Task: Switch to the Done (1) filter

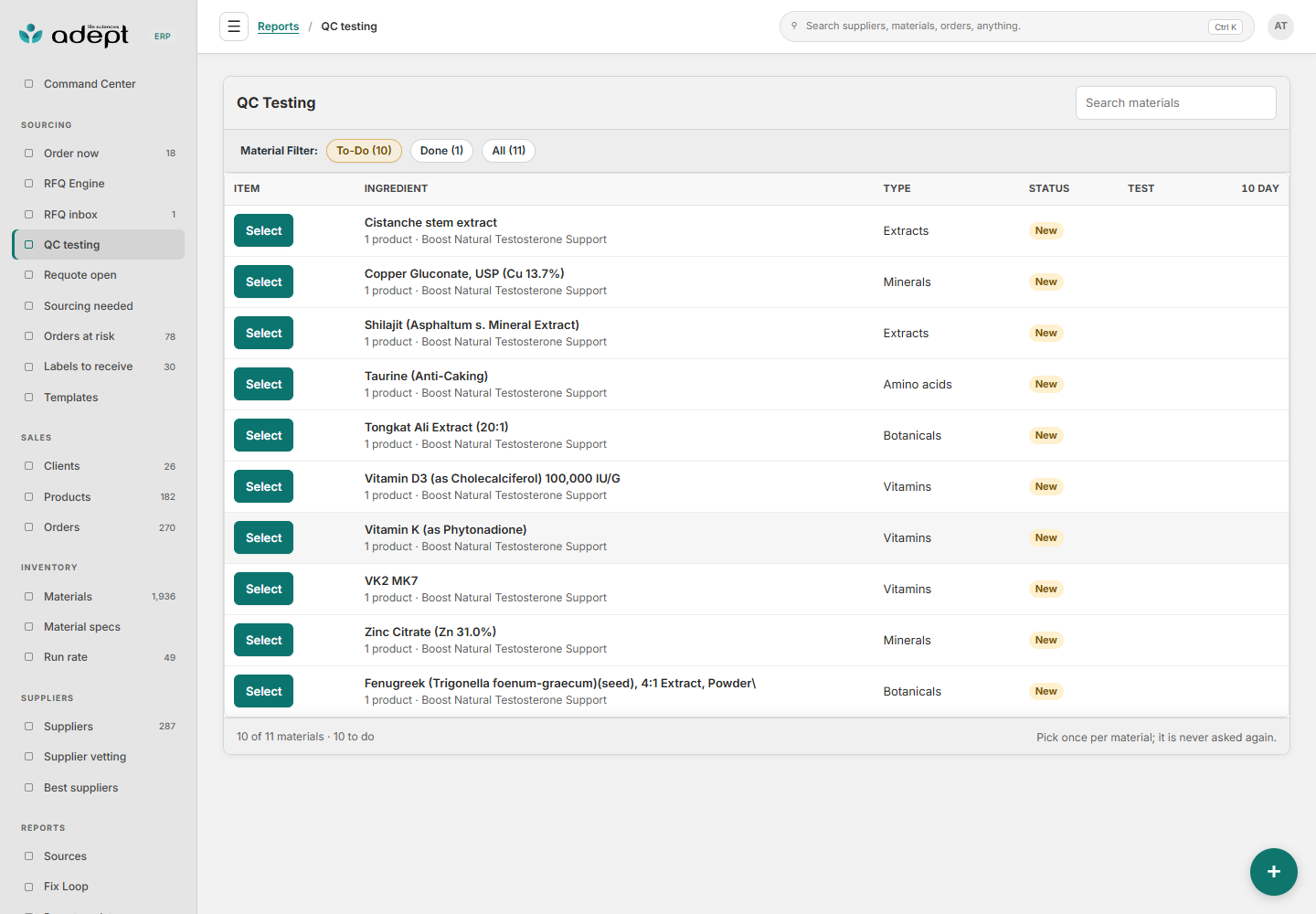Action: coord(441,151)
